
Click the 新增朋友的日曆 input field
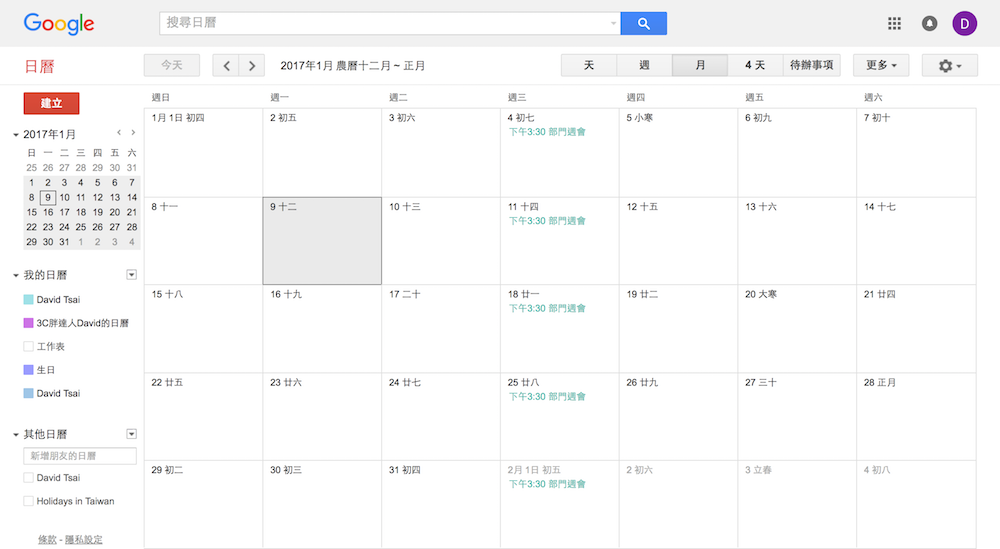point(80,456)
